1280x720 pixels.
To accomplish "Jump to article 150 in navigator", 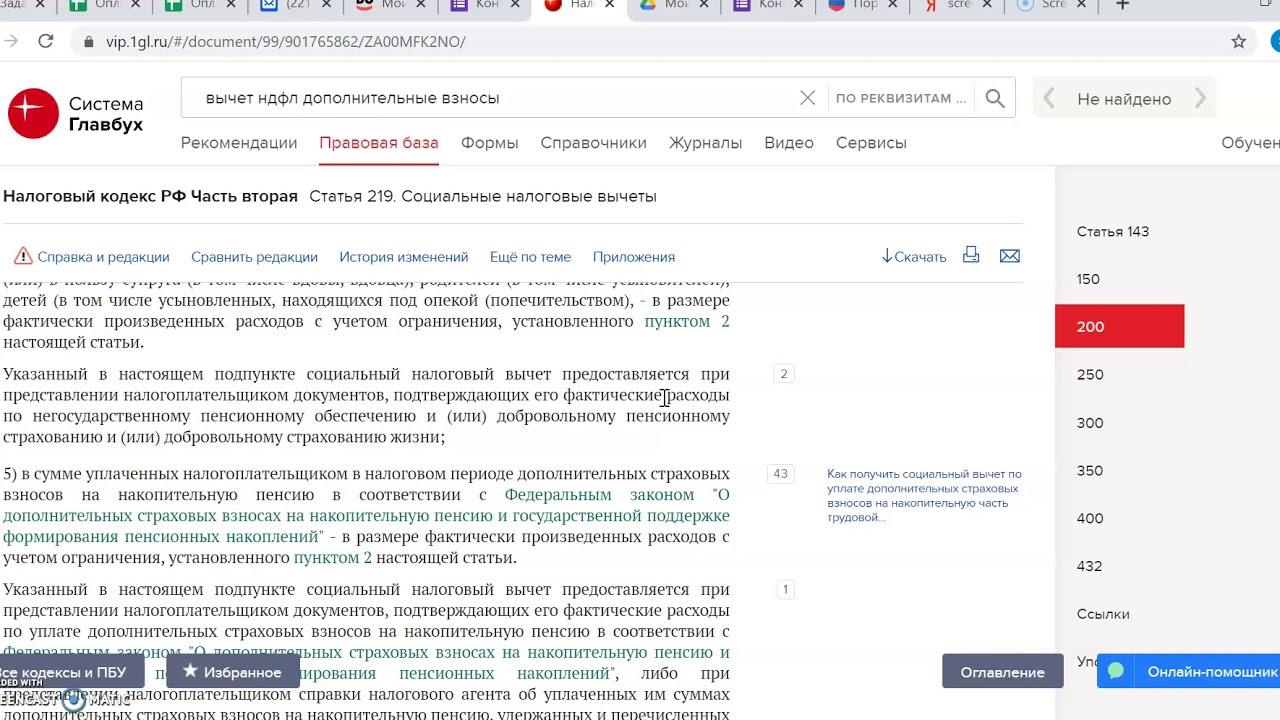I will [x=1088, y=279].
